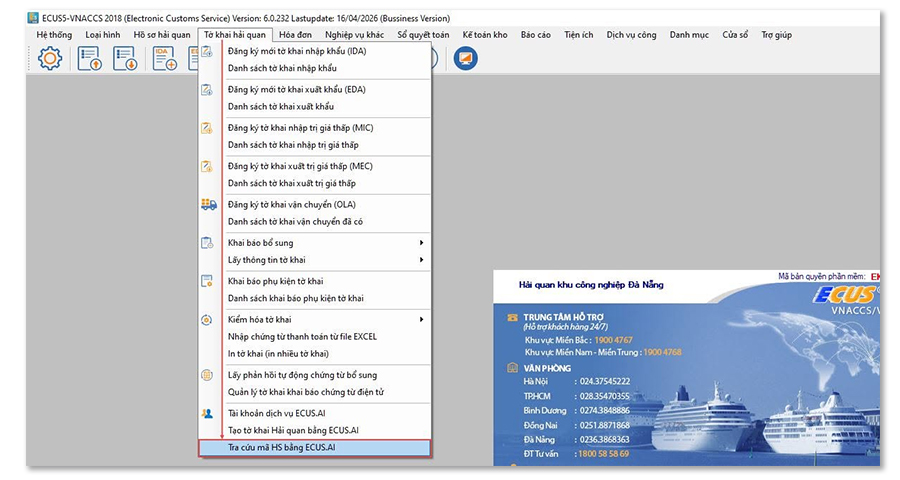Open the Danh mục menu
The height and width of the screenshot is (480, 900).
coord(689,35)
